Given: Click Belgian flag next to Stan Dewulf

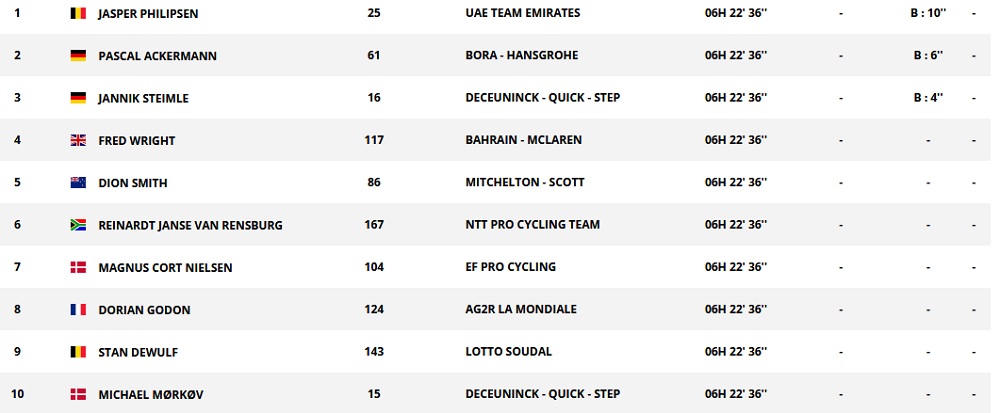Looking at the screenshot, I should pyautogui.click(x=77, y=352).
